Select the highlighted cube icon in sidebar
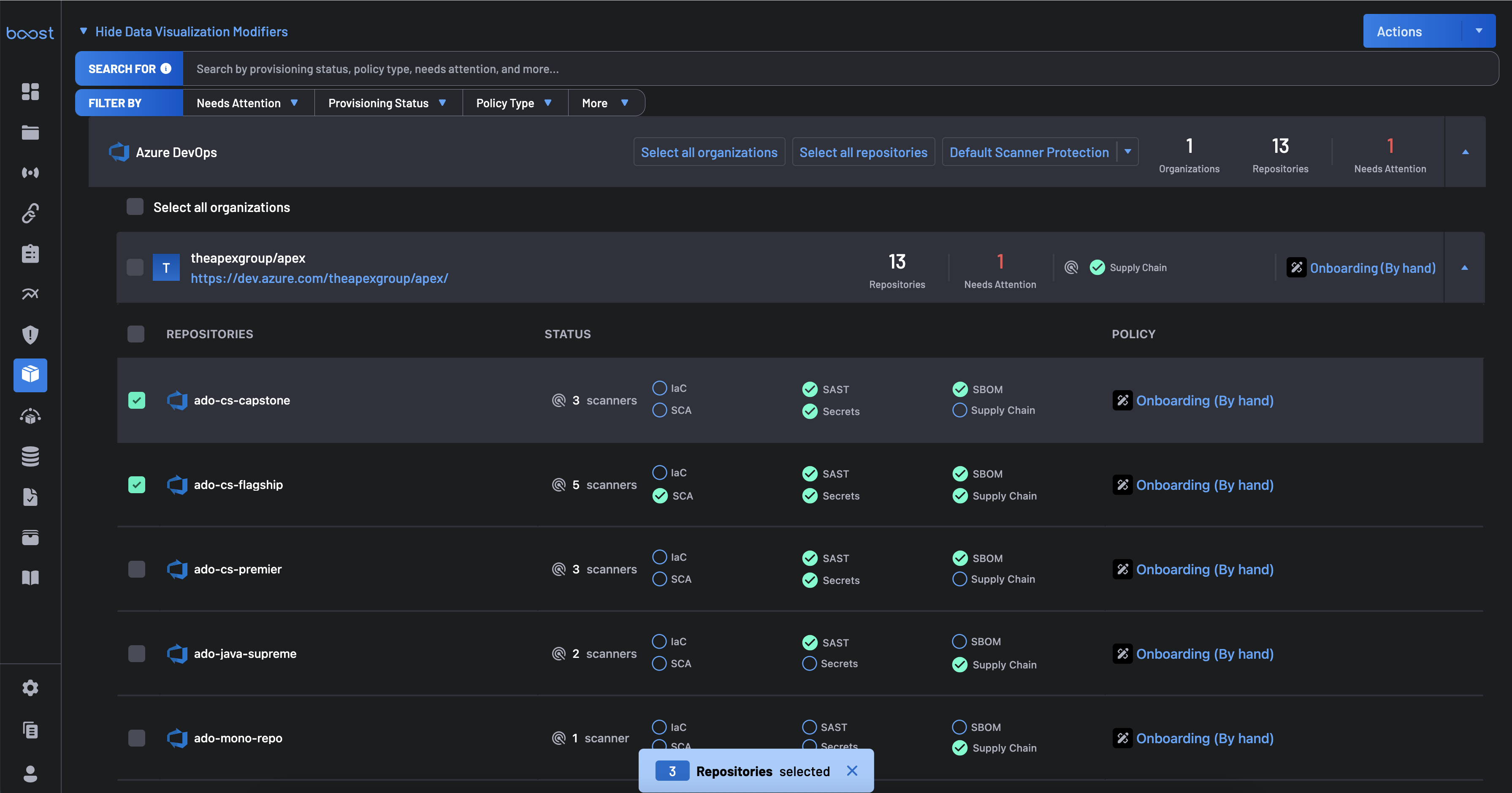This screenshot has width=1512, height=793. (x=30, y=375)
